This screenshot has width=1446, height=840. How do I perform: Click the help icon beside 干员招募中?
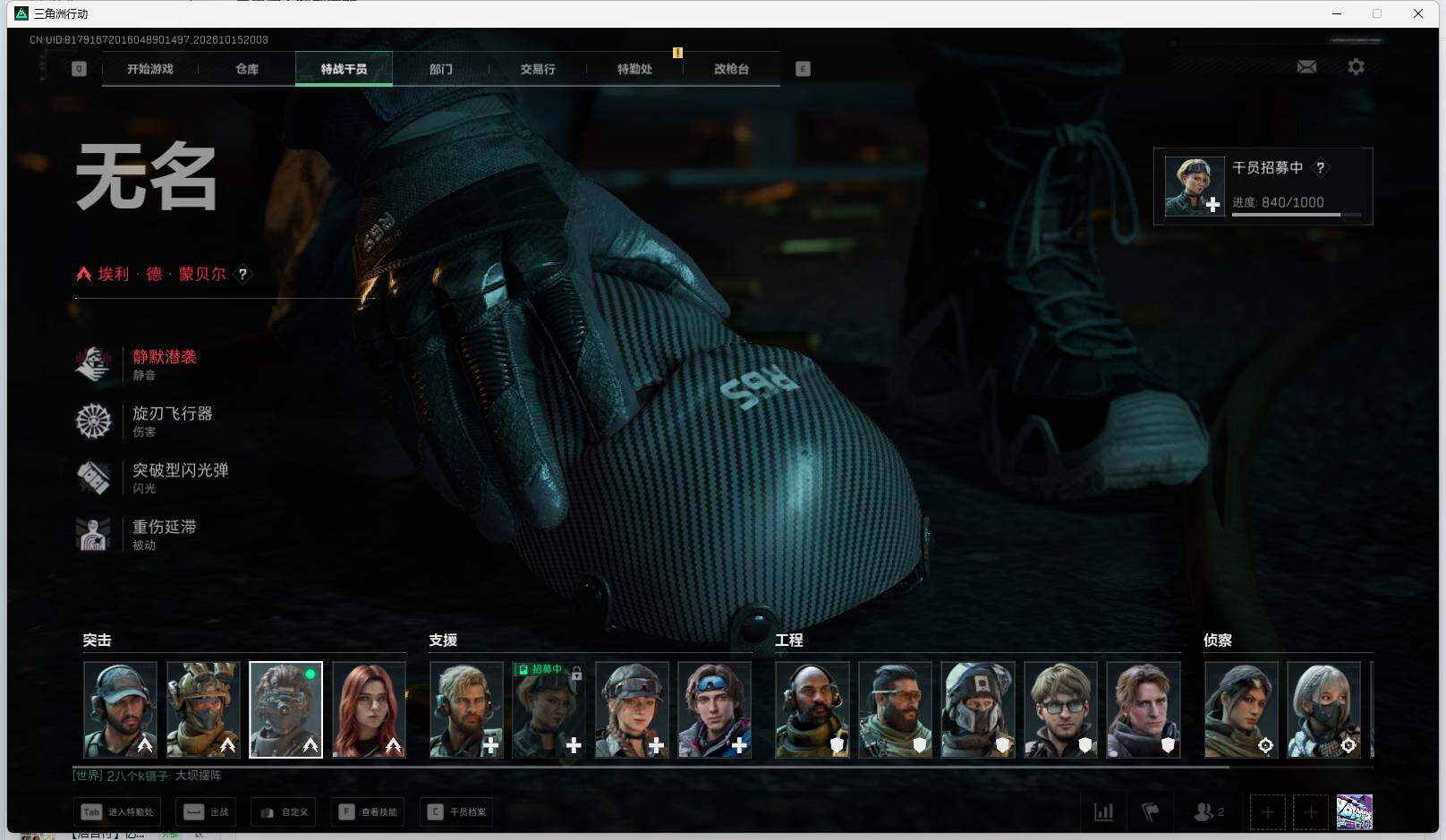(1320, 167)
